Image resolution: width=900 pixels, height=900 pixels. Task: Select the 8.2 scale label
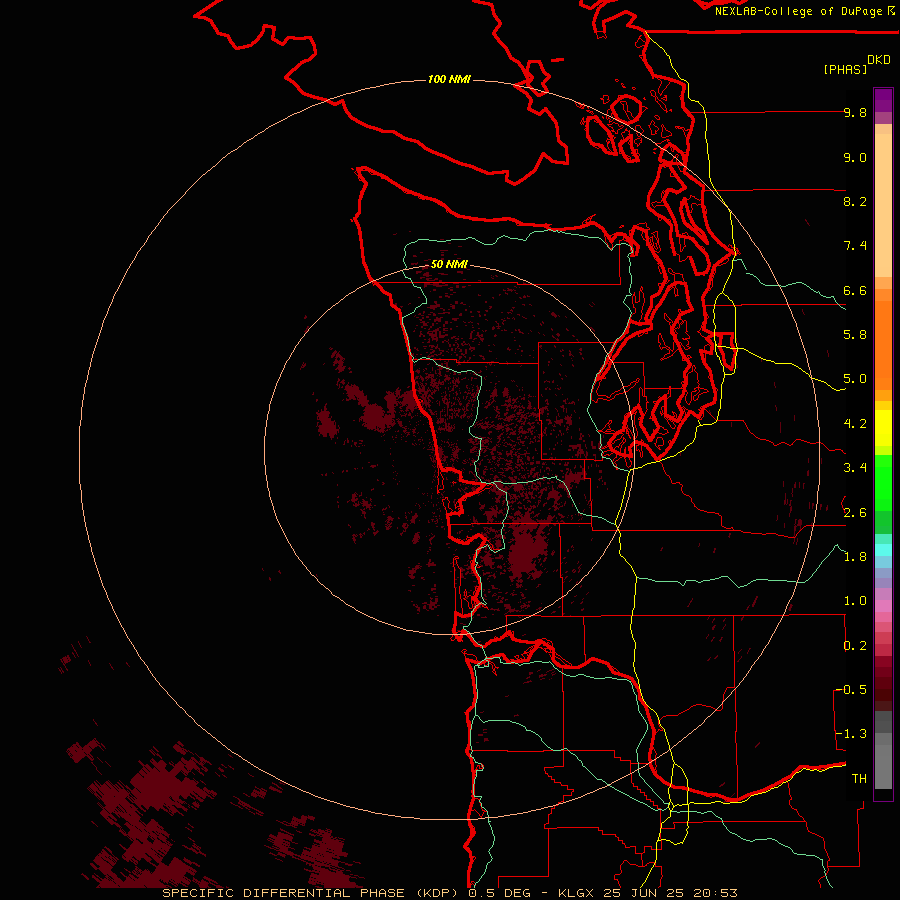tap(855, 201)
